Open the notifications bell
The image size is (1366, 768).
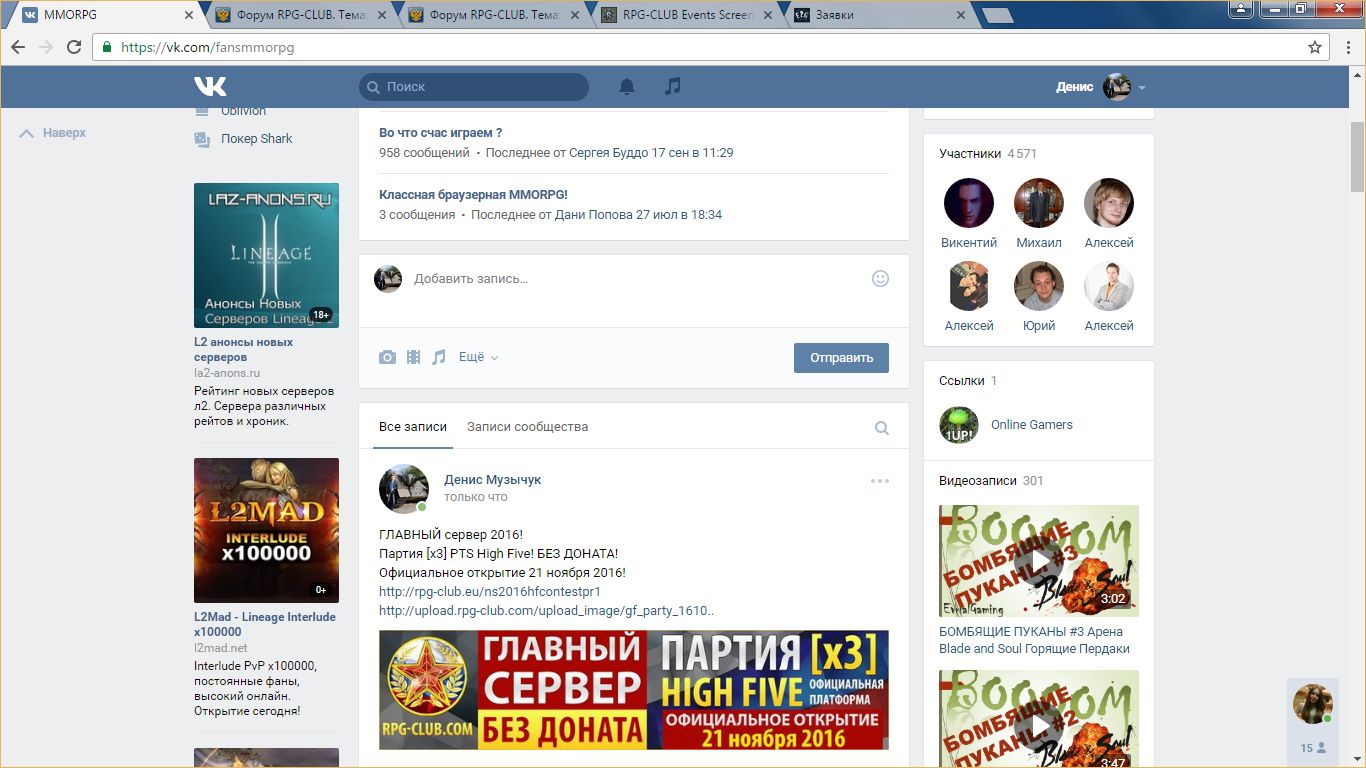(x=627, y=87)
